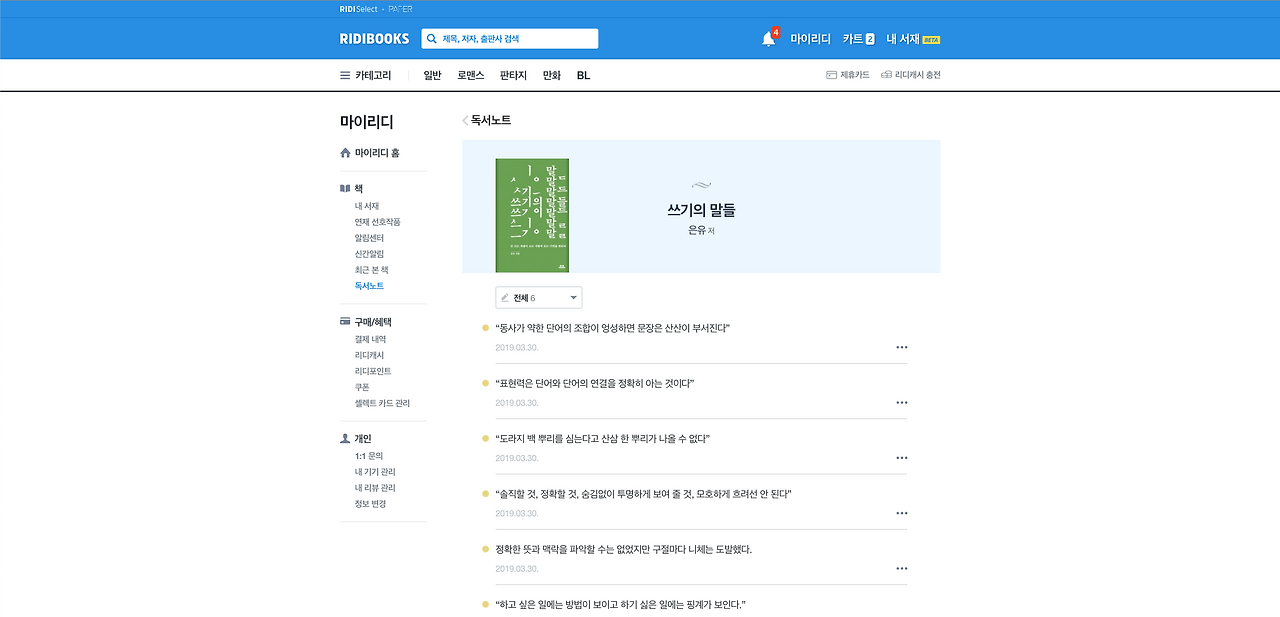This screenshot has width=1280, height=617.
Task: Click the note "하고 싶은 일에는 방법이…"
Action: click(621, 605)
